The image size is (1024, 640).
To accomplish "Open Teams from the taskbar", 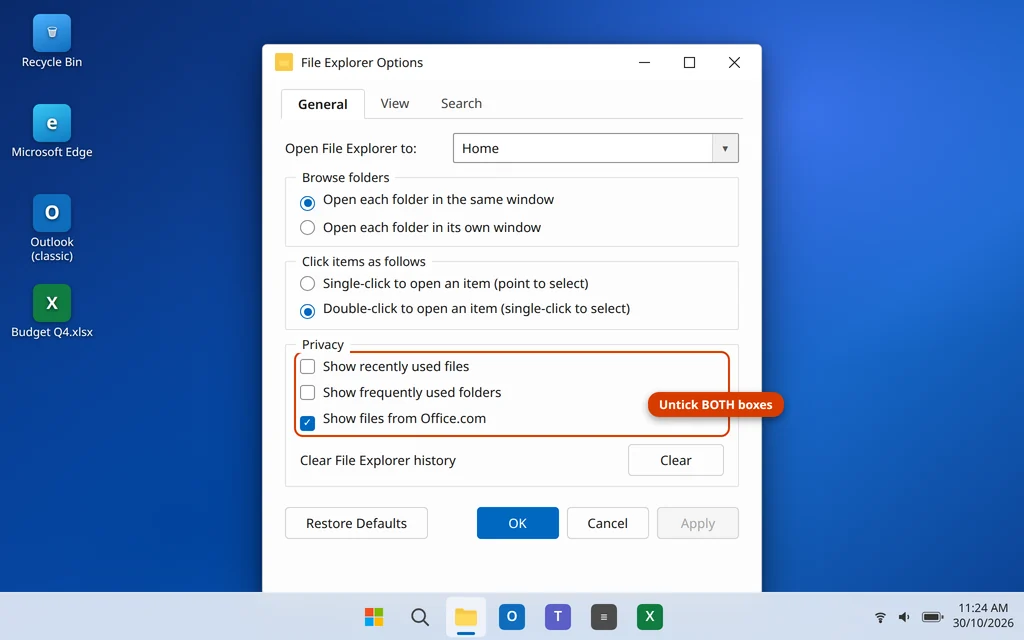I will [x=558, y=616].
